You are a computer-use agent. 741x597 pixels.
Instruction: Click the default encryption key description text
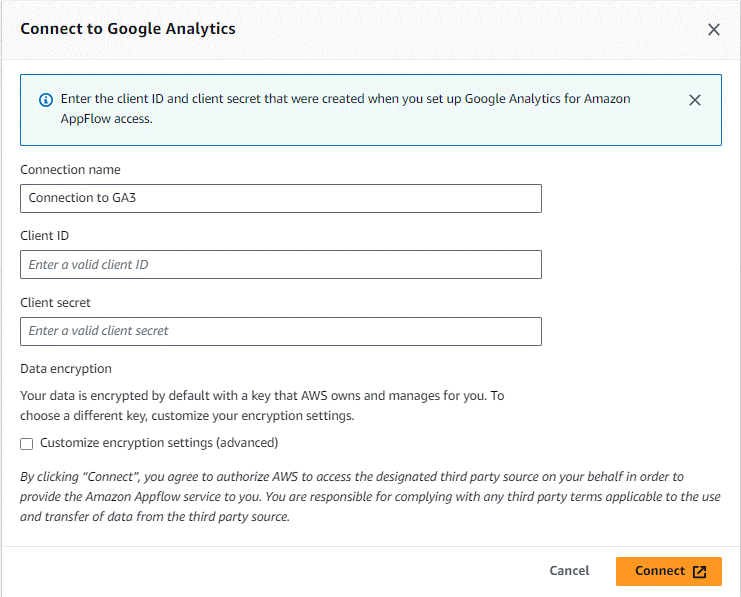(262, 406)
